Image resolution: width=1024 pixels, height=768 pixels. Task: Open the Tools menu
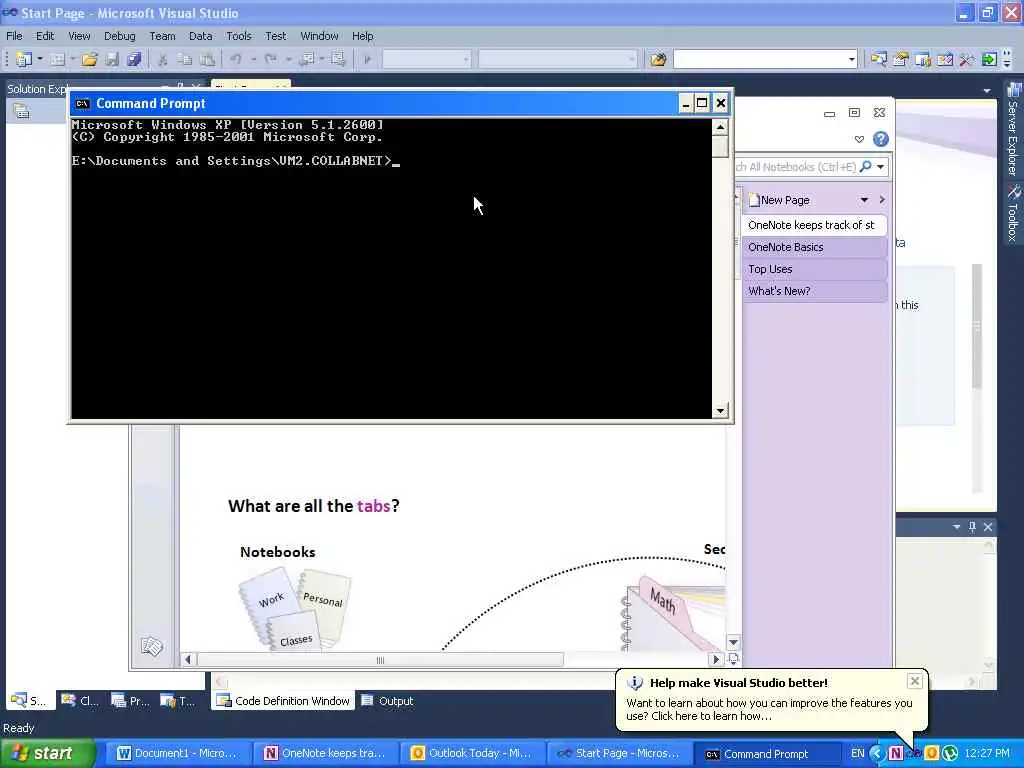tap(238, 36)
